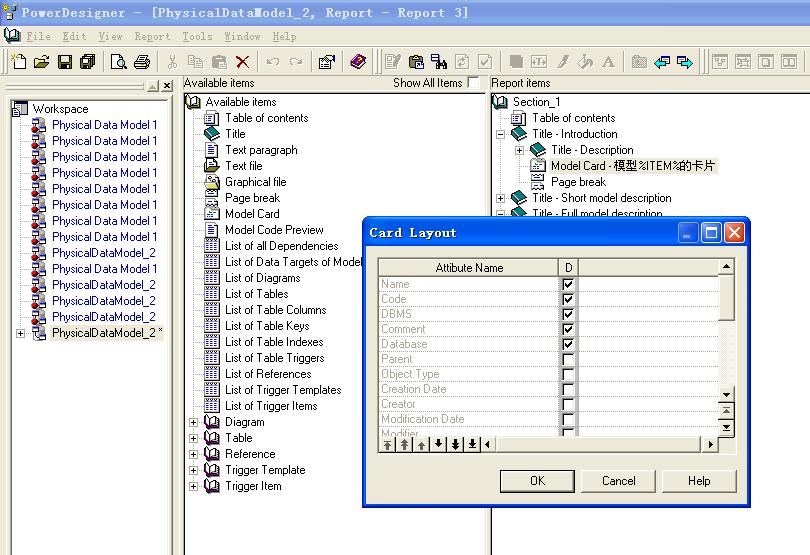Click OK in Card Layout dialog
The width and height of the screenshot is (810, 555).
pyautogui.click(x=537, y=481)
